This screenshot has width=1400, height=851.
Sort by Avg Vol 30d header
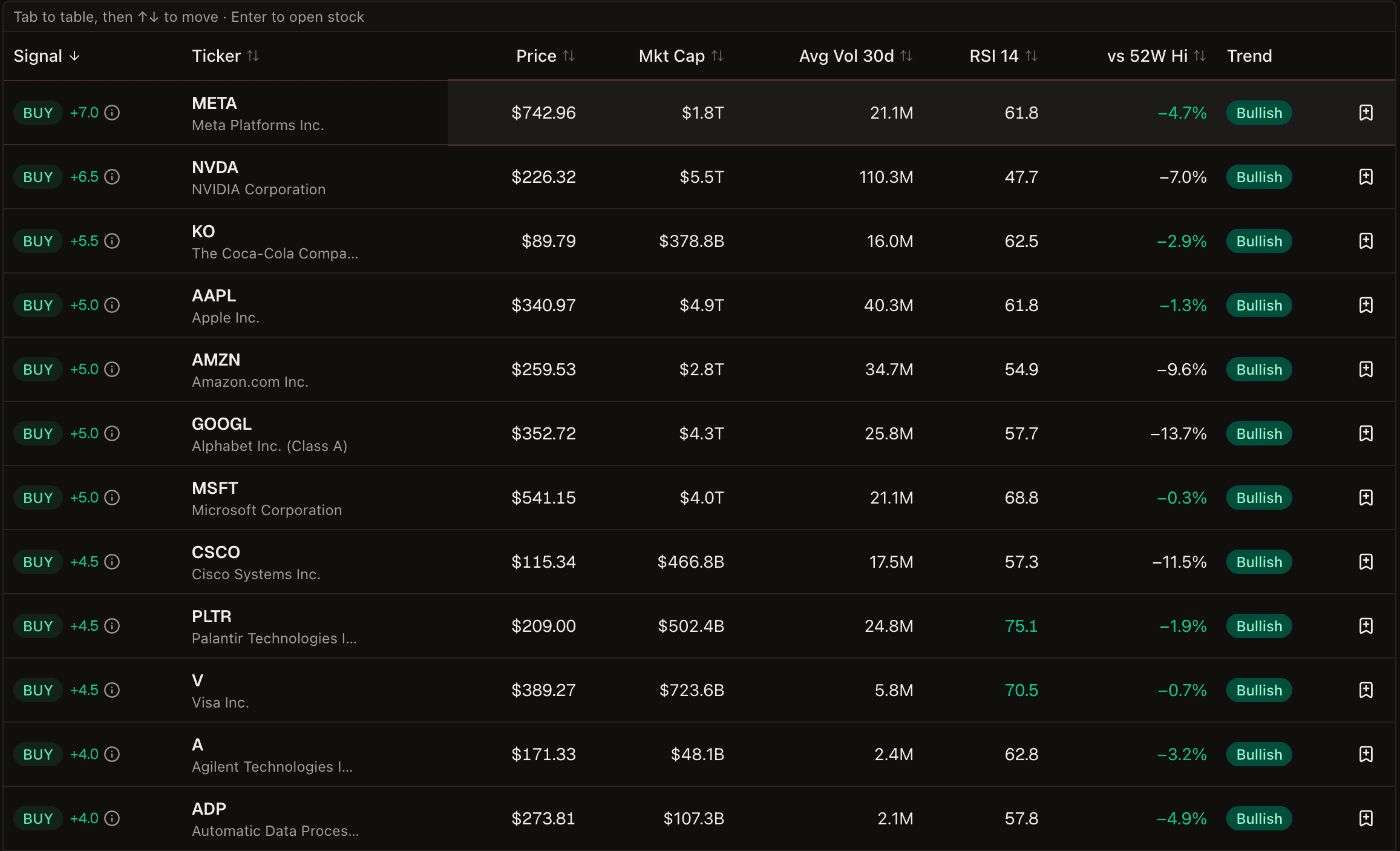pyautogui.click(x=856, y=56)
